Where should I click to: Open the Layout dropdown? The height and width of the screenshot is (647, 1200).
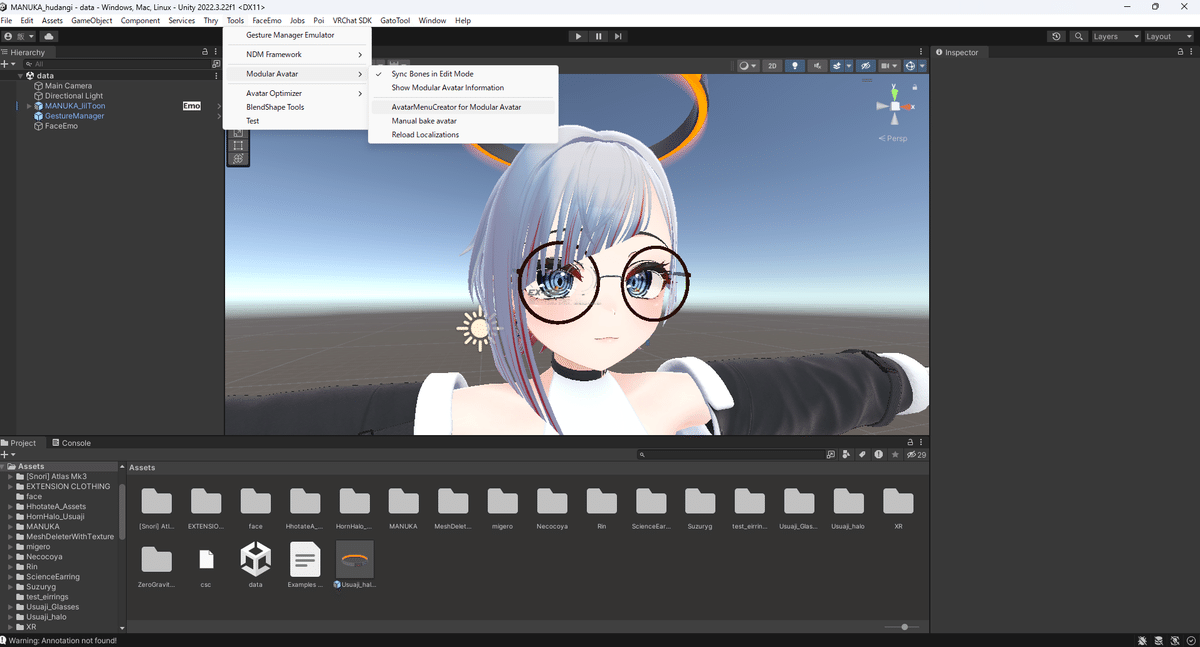[x=1168, y=36]
